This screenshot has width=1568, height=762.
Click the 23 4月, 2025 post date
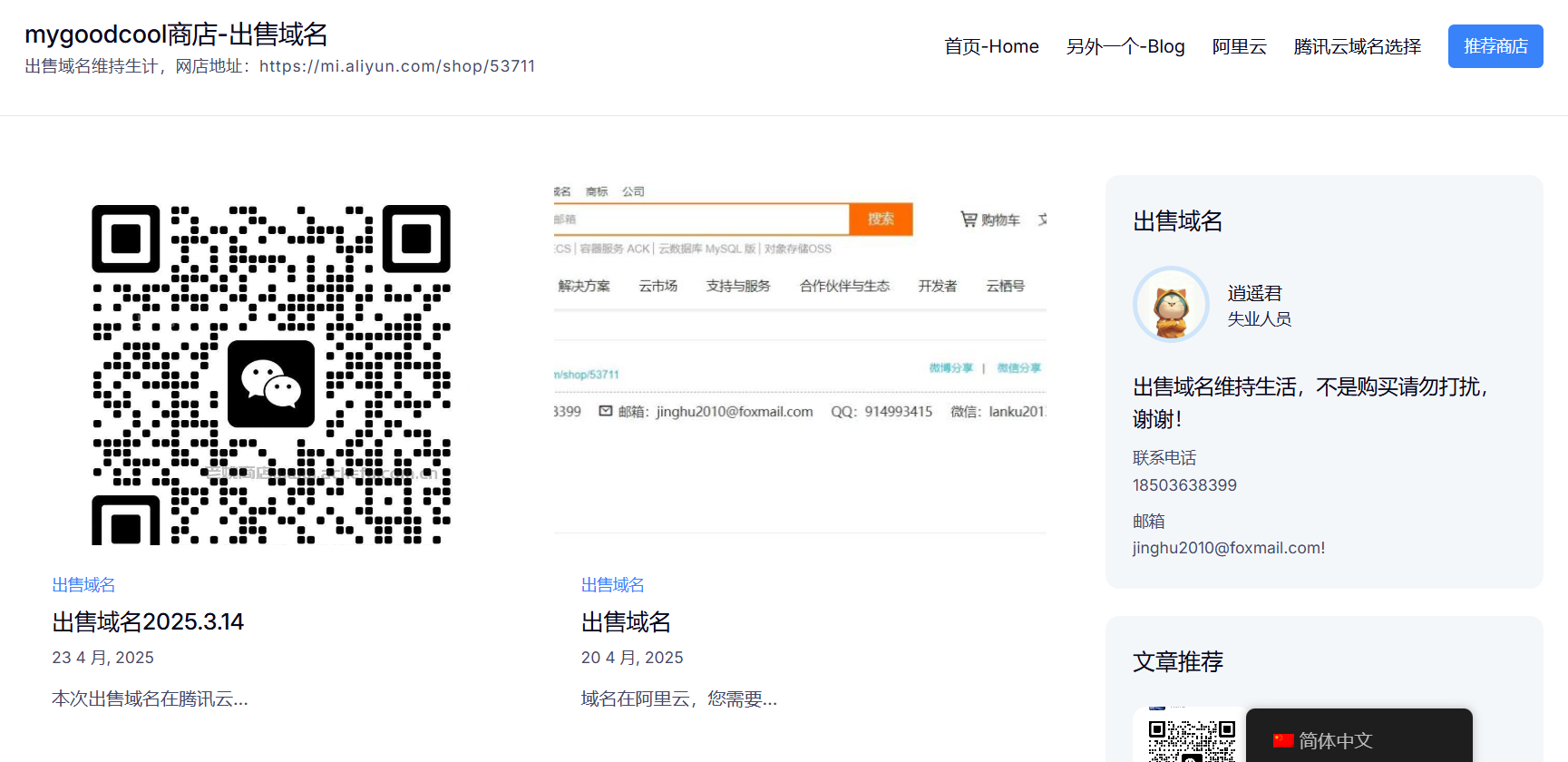pos(102,658)
